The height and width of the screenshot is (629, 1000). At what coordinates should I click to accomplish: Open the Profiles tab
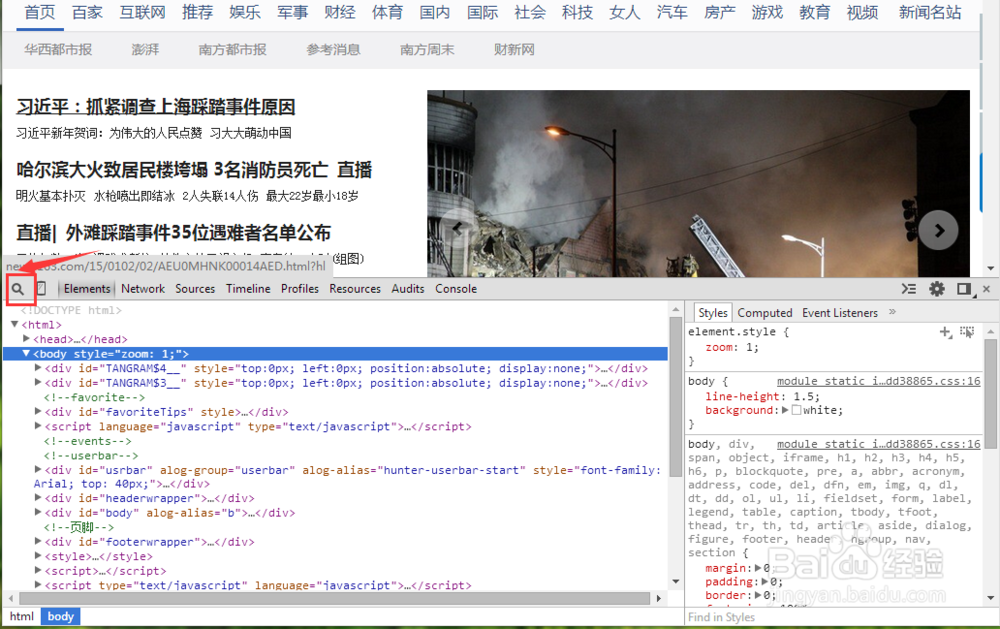[x=300, y=289]
